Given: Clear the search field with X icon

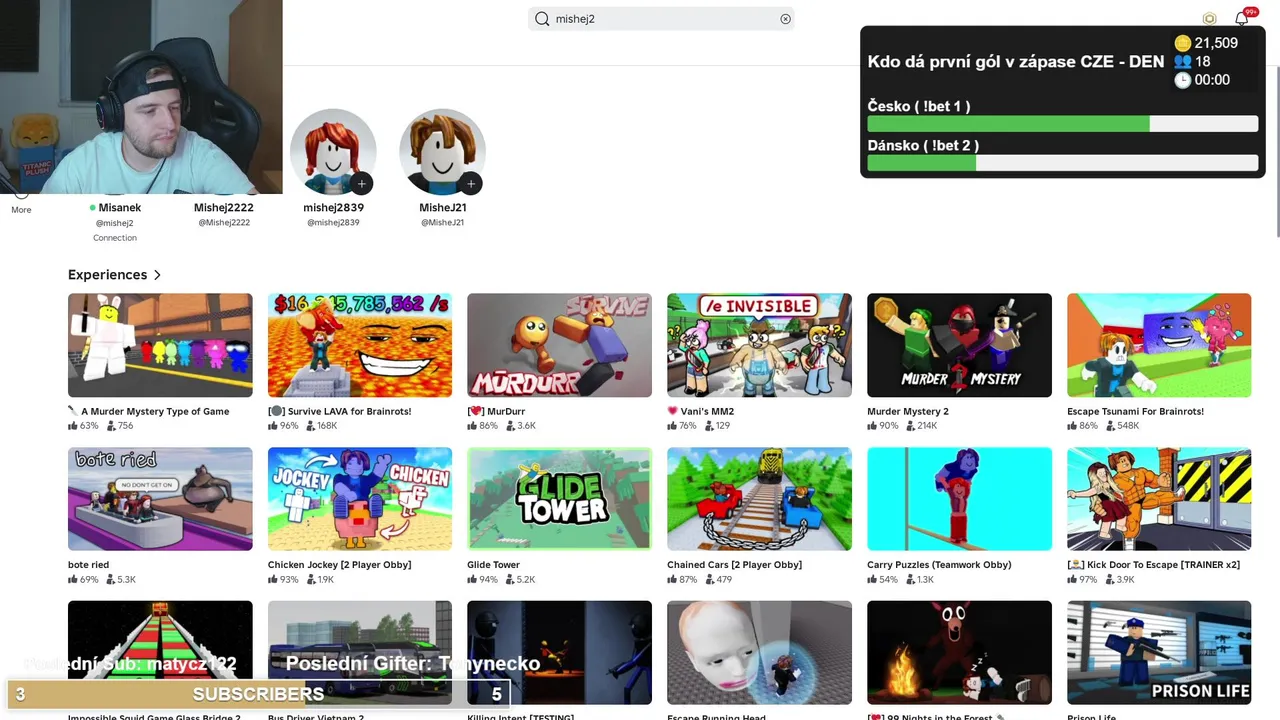Looking at the screenshot, I should (x=785, y=19).
